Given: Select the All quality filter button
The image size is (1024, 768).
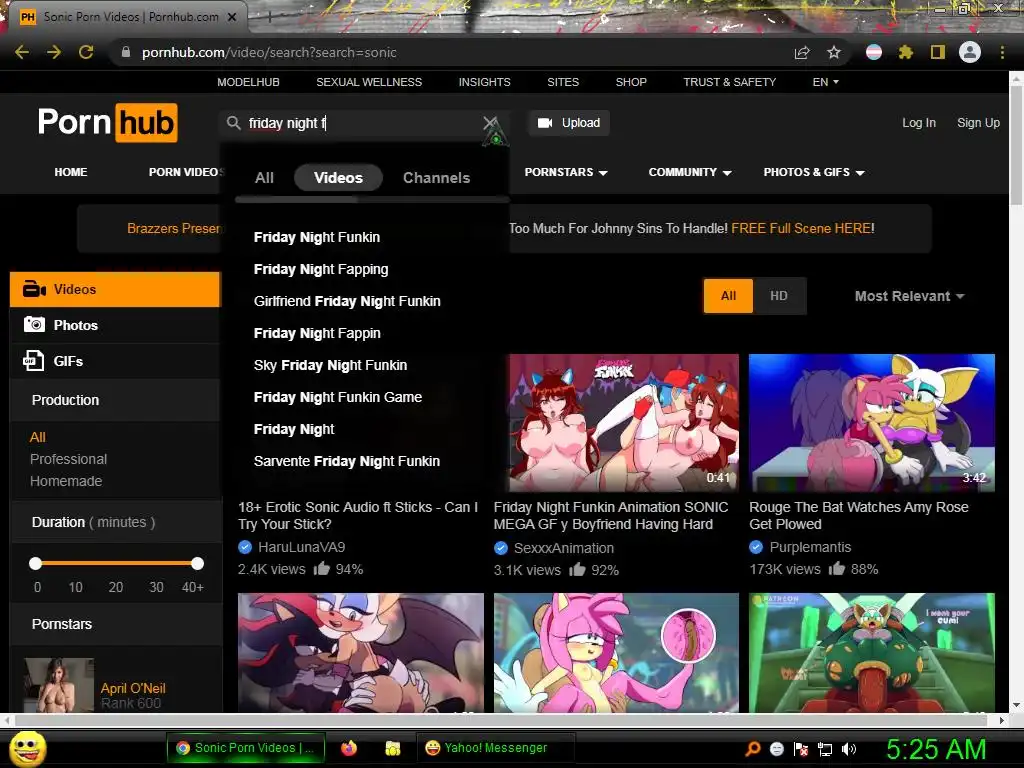Looking at the screenshot, I should coord(728,296).
